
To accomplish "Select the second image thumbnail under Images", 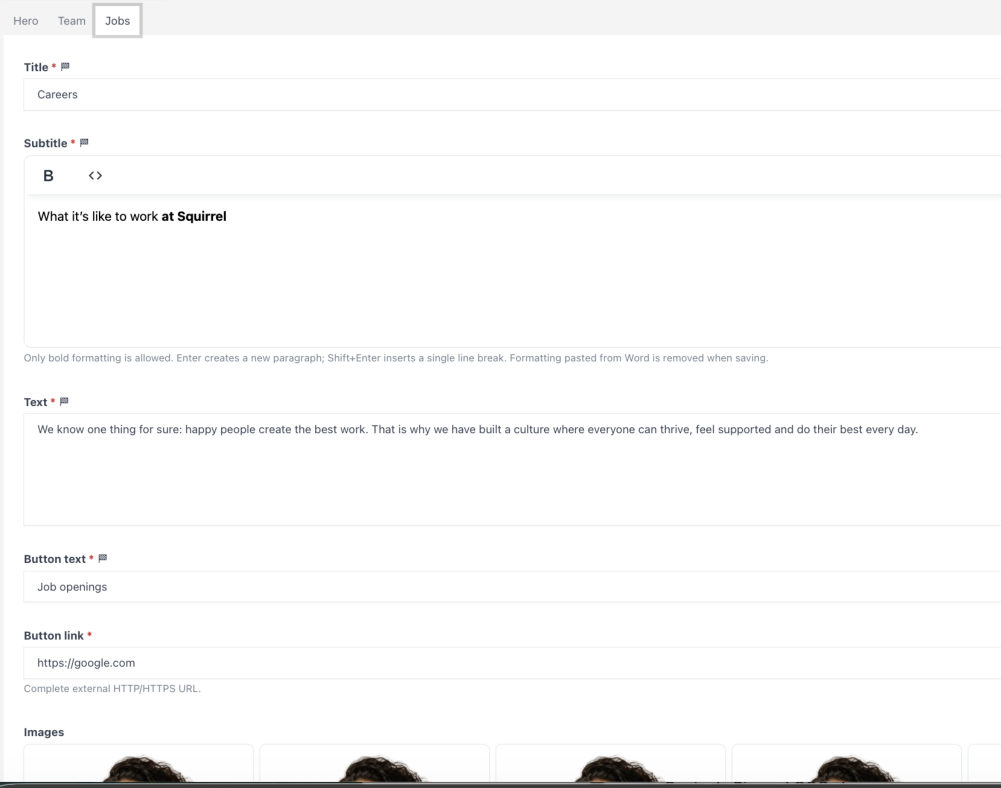I will [x=375, y=763].
